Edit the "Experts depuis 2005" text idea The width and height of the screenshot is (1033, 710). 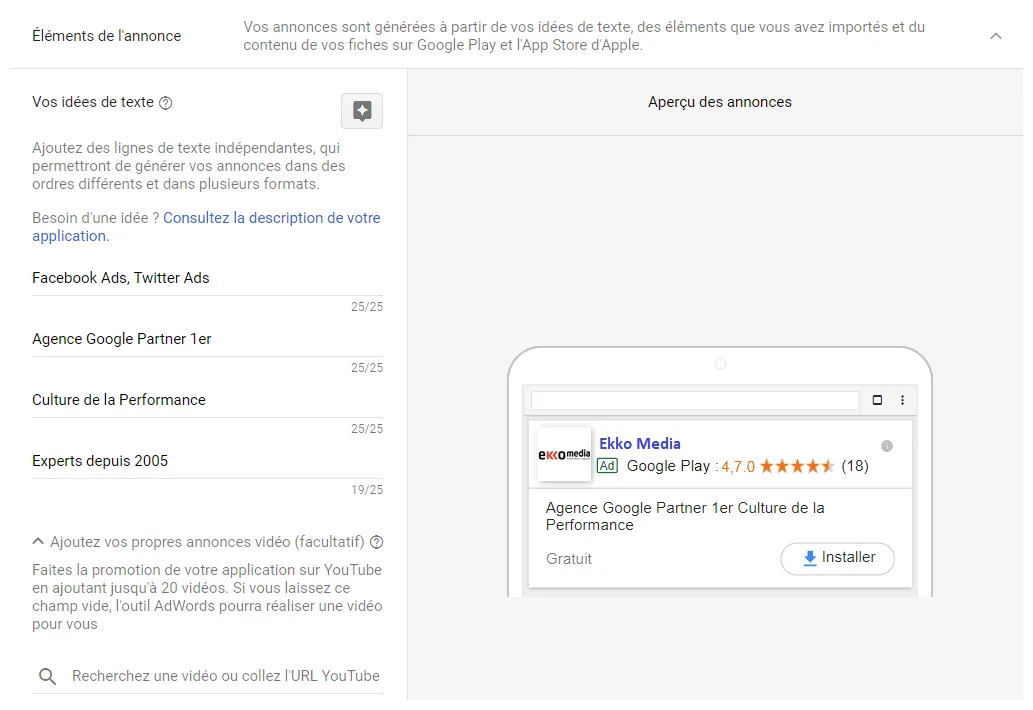(x=100, y=461)
